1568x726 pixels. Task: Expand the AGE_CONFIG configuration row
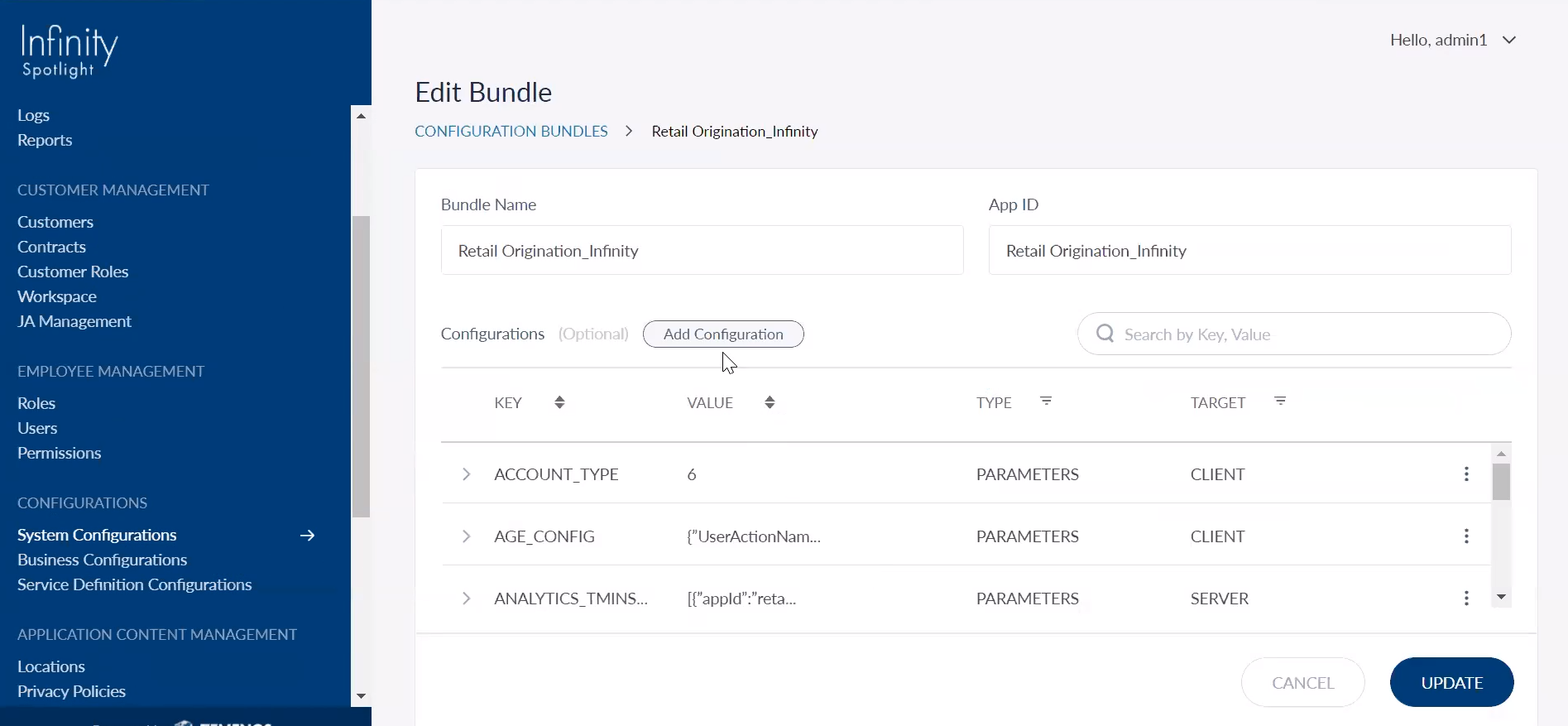[x=466, y=536]
